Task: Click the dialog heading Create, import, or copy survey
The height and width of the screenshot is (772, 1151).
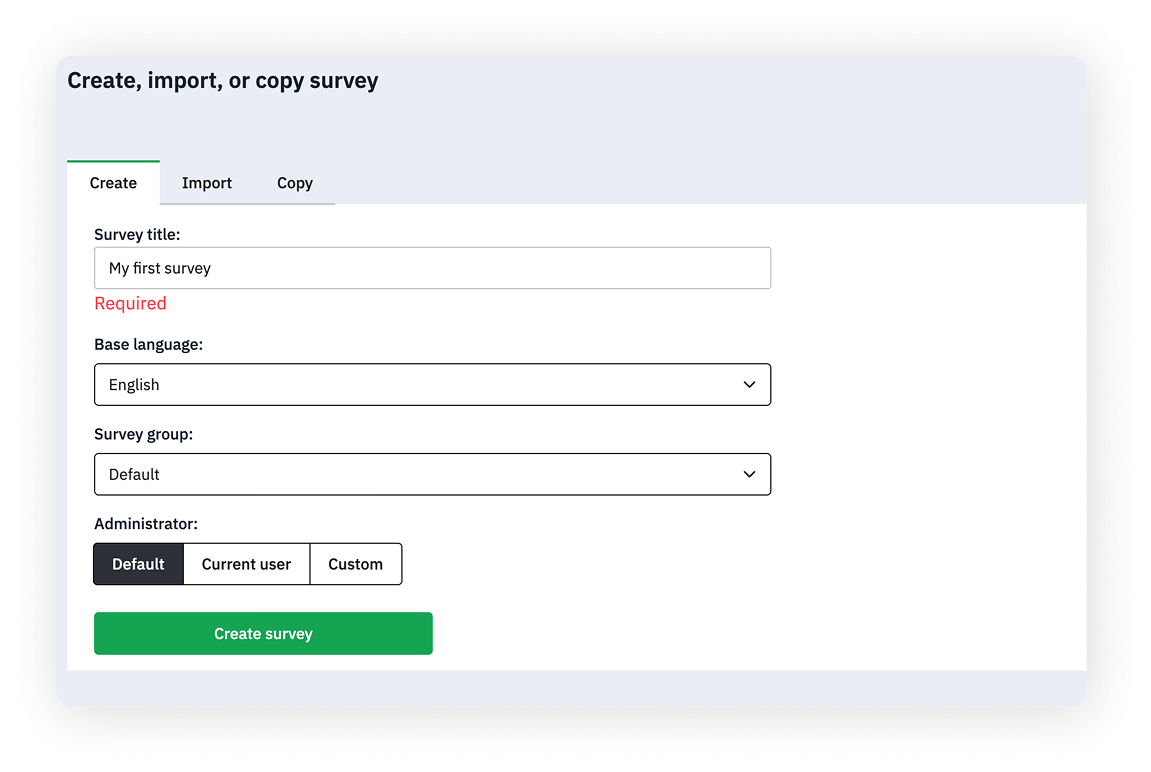Action: [x=222, y=81]
